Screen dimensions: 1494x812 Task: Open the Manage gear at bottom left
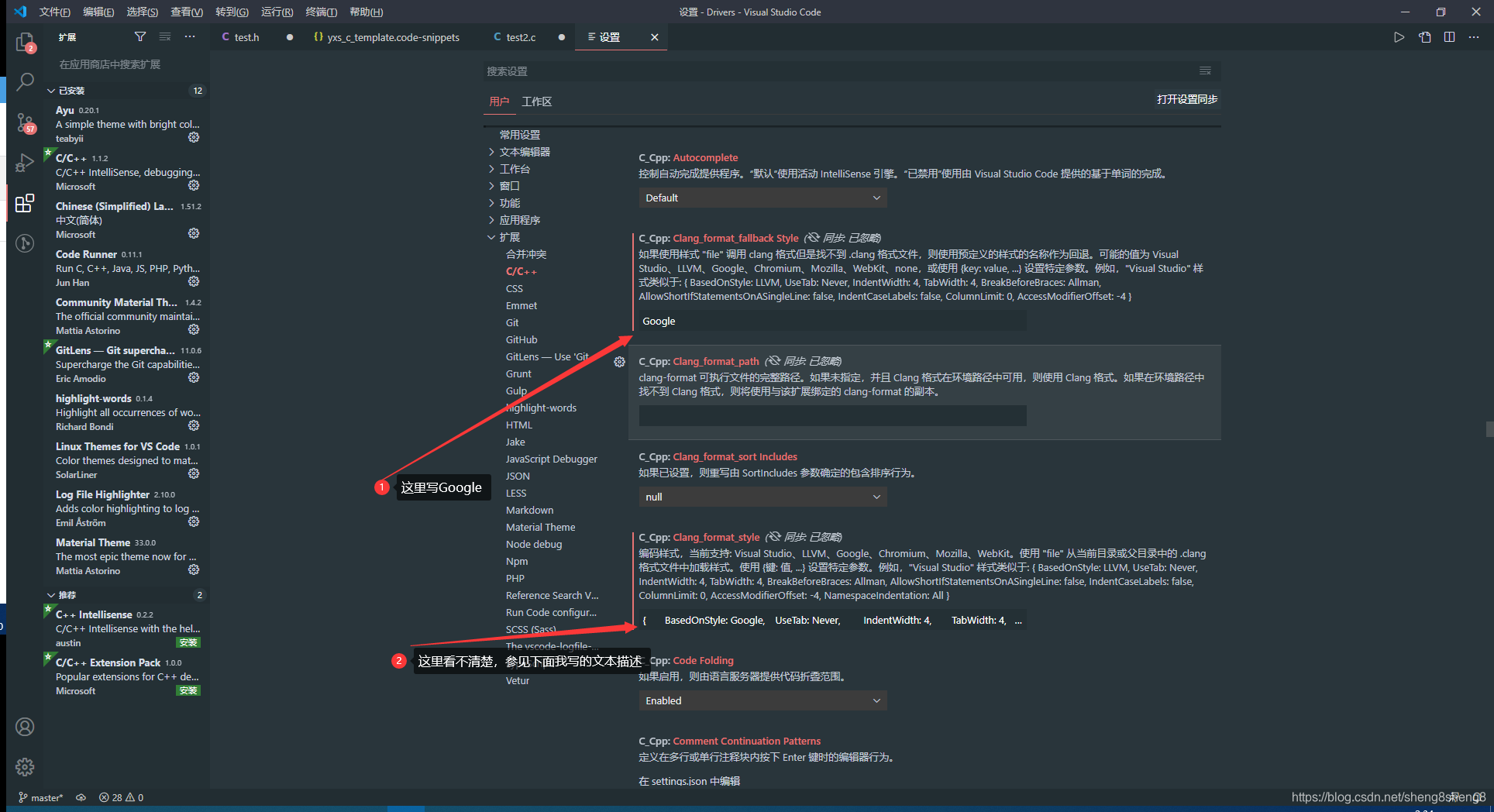25,767
